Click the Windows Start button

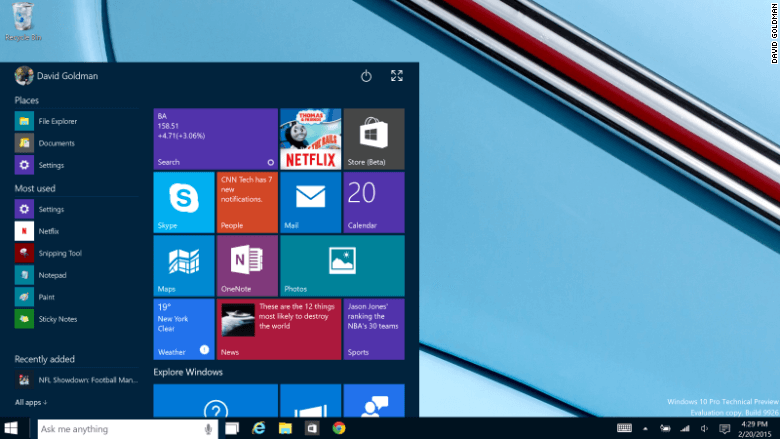(x=11, y=428)
